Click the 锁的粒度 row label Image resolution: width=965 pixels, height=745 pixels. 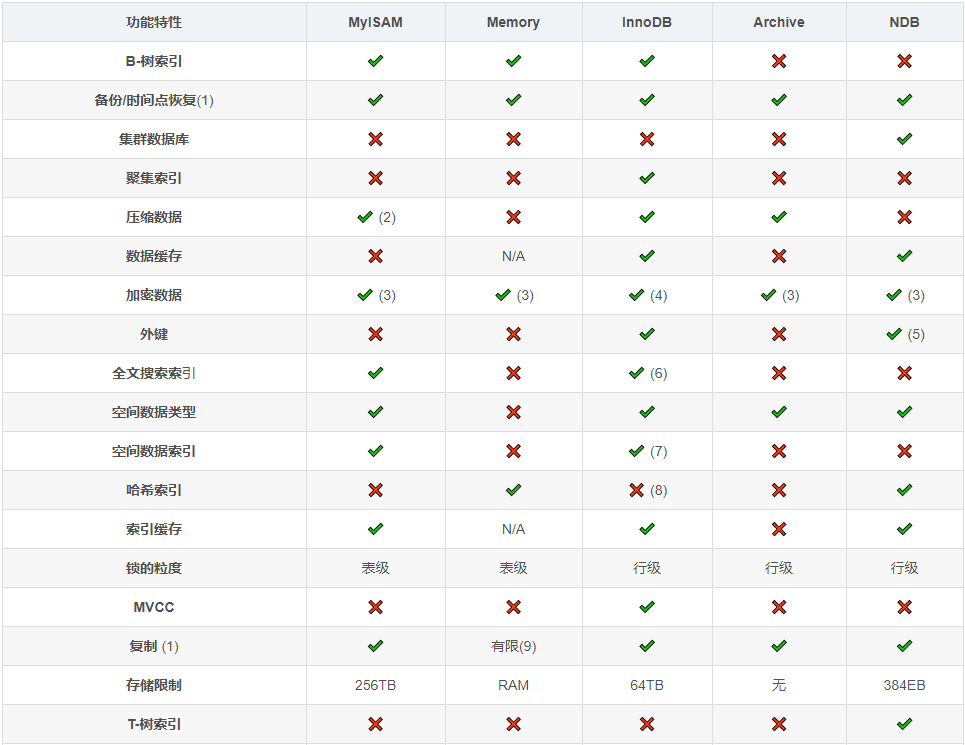tap(154, 568)
